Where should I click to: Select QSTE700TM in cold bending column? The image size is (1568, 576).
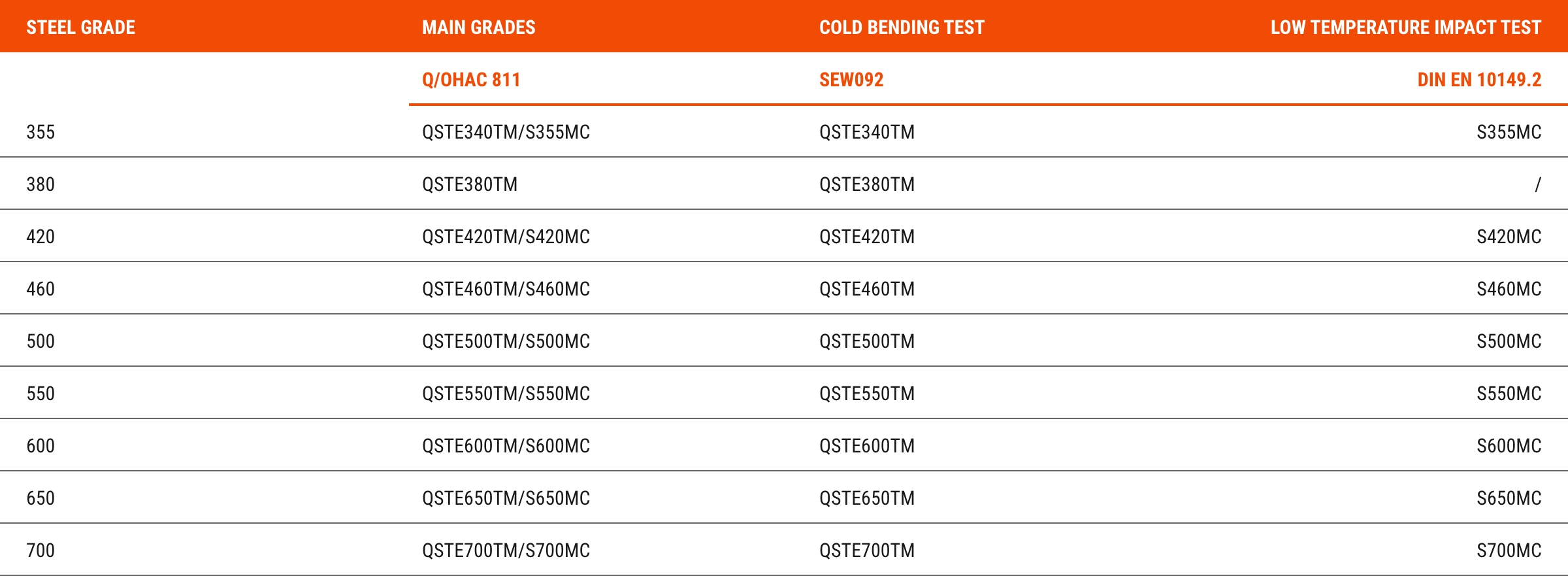(x=867, y=551)
